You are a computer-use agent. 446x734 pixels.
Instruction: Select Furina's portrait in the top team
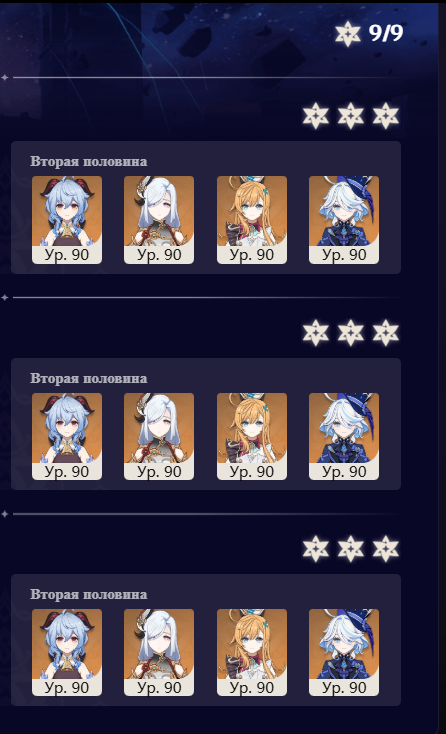(344, 220)
